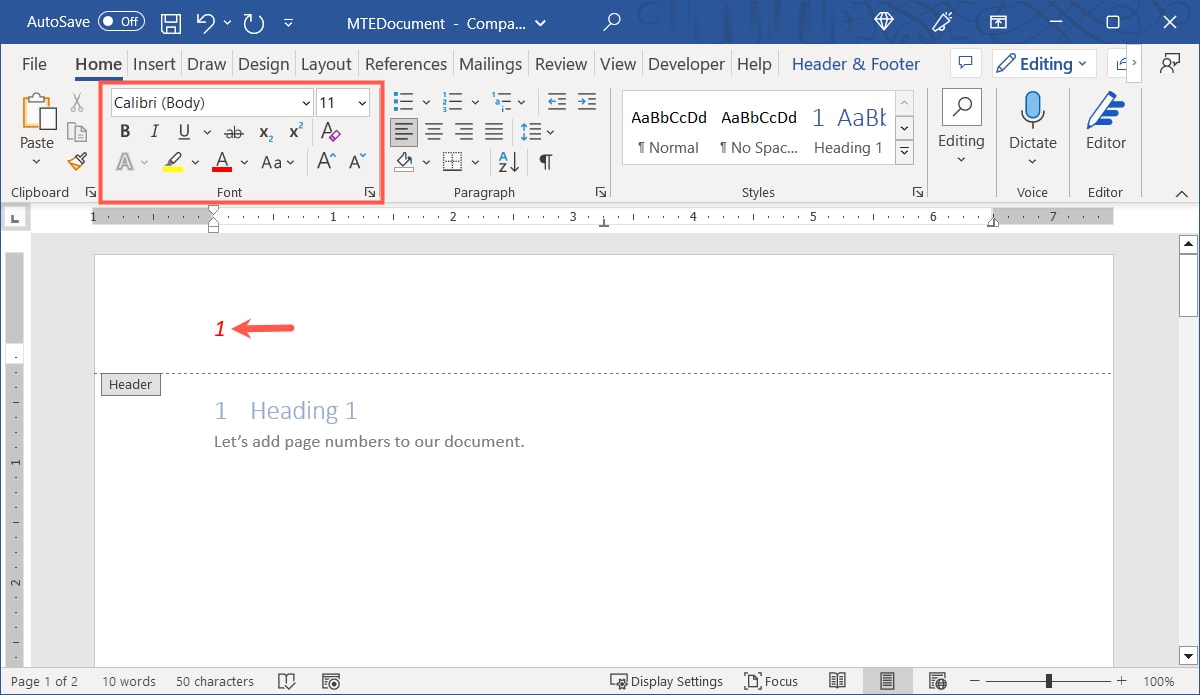Open the font name dropdown

click(x=305, y=102)
